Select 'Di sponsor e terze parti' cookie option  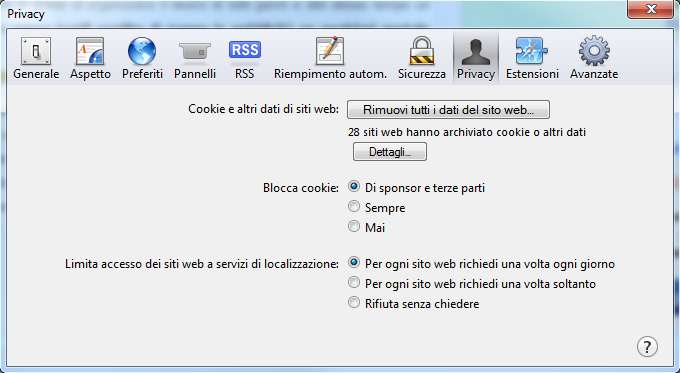[354, 186]
